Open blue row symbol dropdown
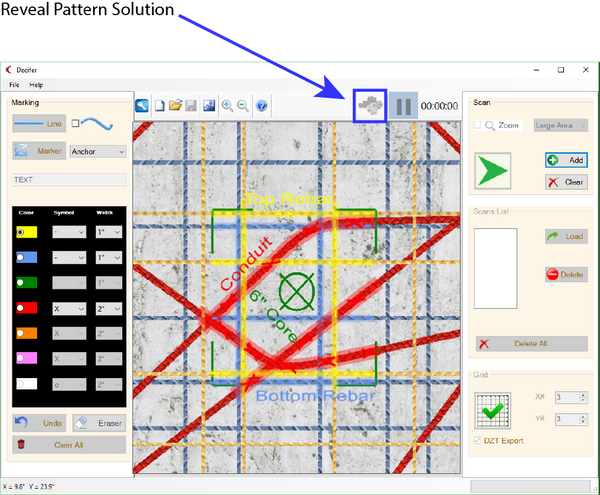 coord(69,257)
